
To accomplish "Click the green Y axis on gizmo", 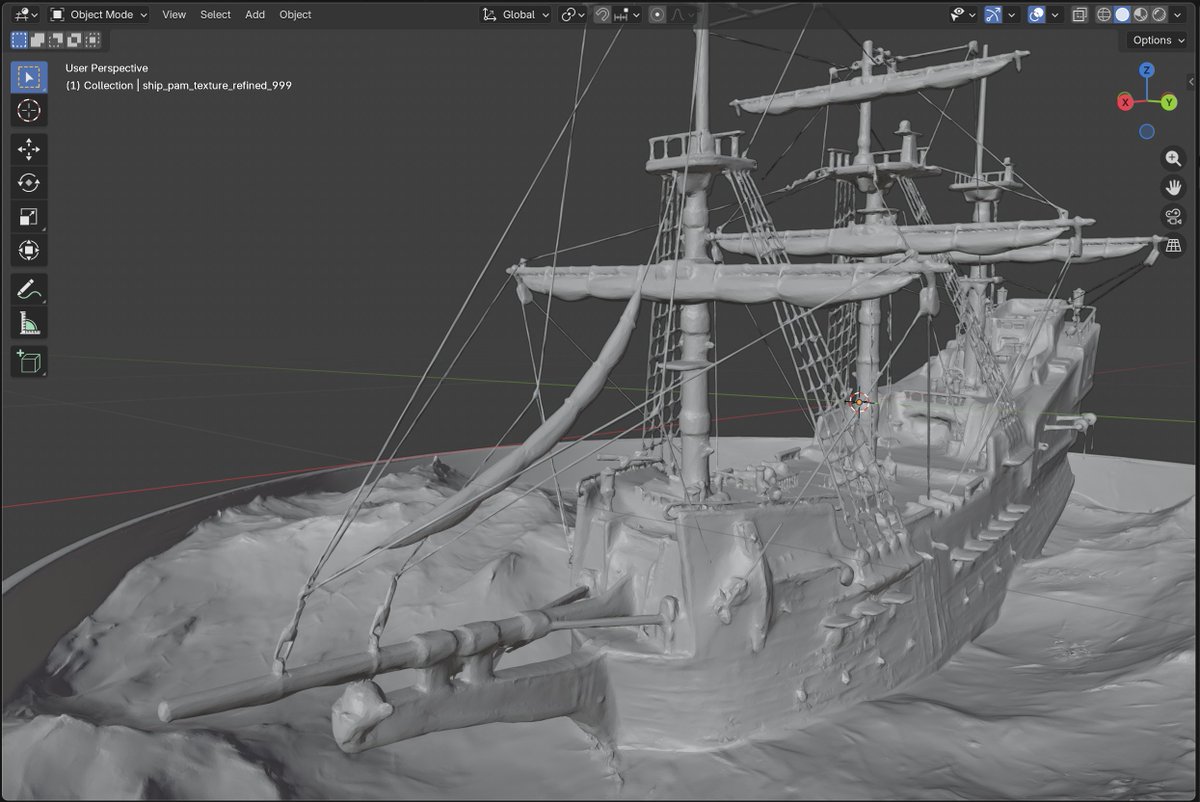I will click(1169, 102).
